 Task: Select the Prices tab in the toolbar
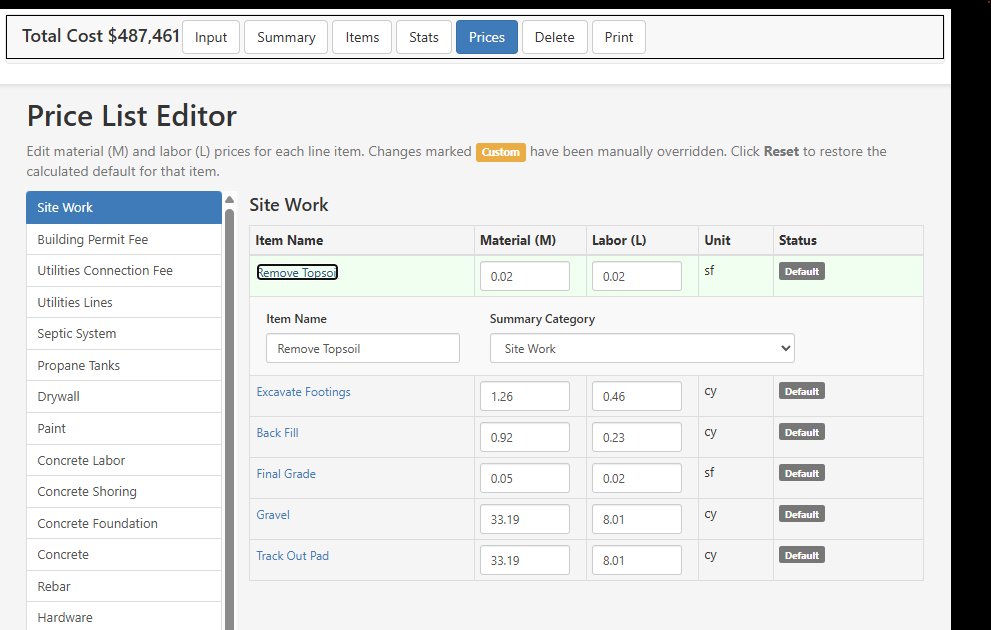[486, 37]
